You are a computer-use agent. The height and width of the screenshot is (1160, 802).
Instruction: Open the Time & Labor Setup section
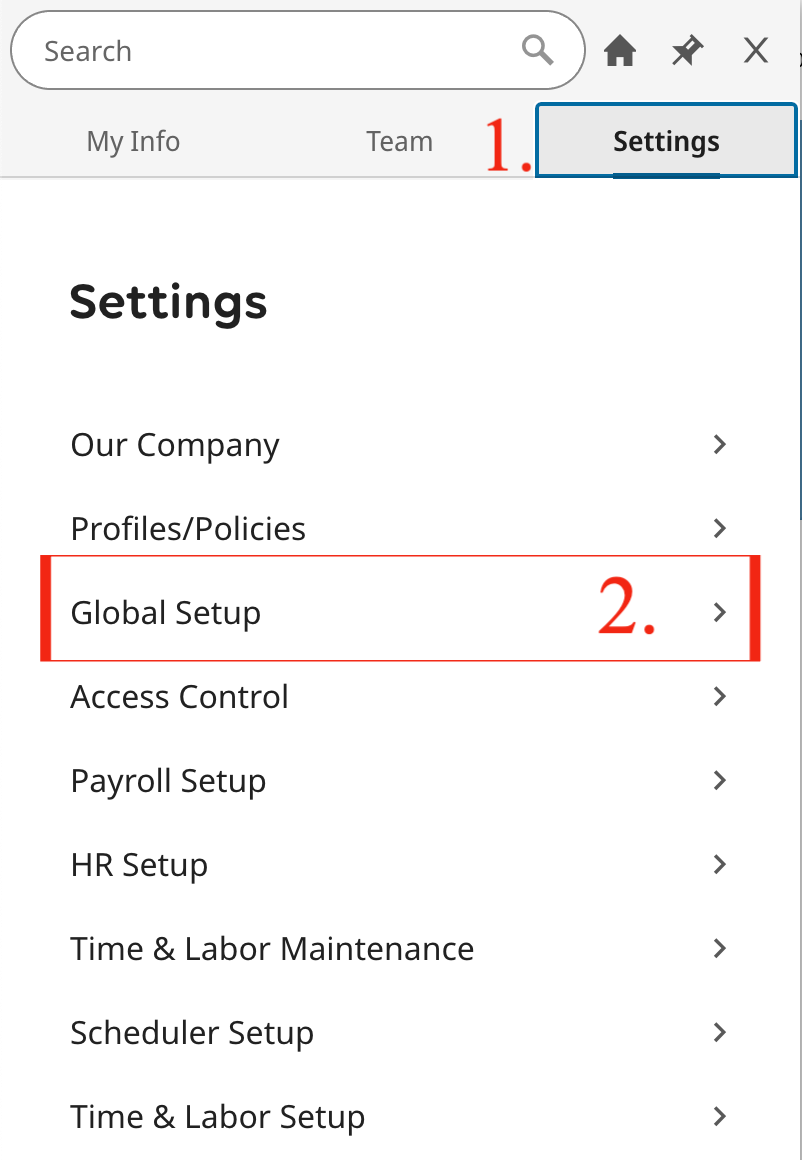point(217,1116)
